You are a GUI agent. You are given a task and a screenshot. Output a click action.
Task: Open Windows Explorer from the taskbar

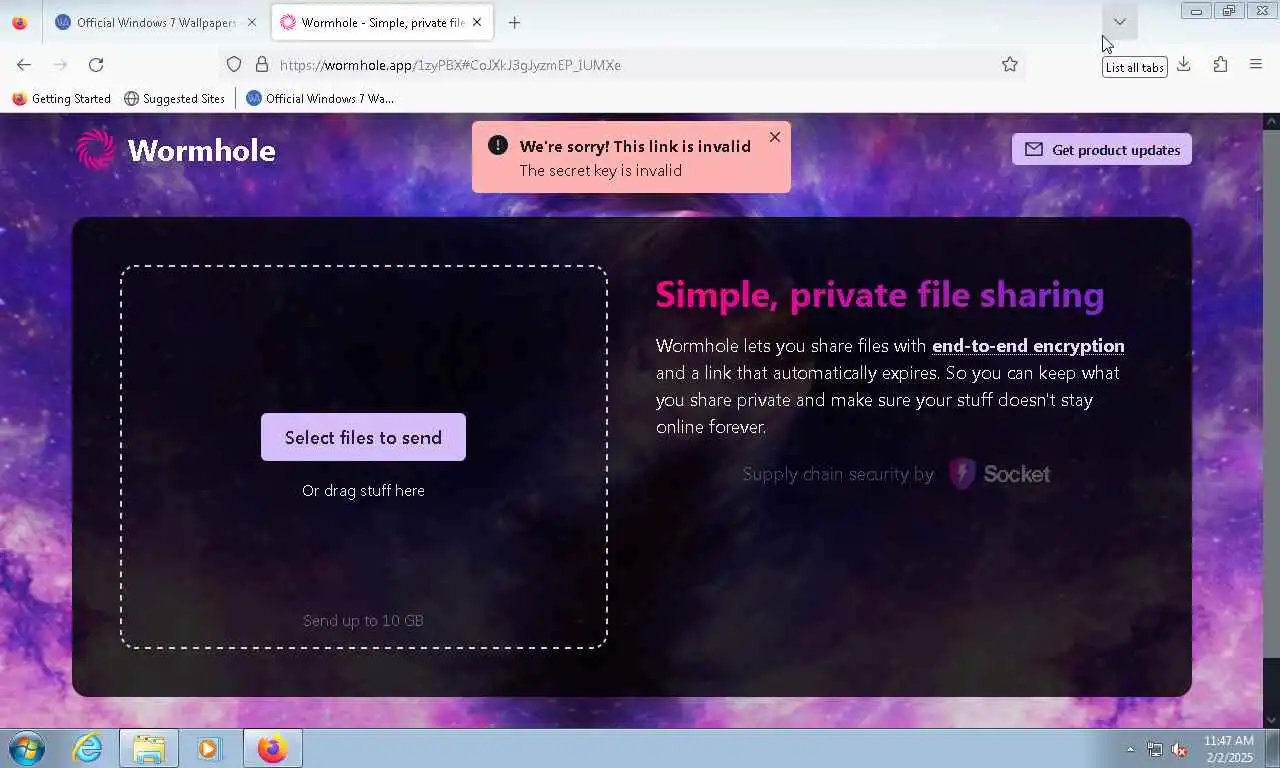pos(149,748)
